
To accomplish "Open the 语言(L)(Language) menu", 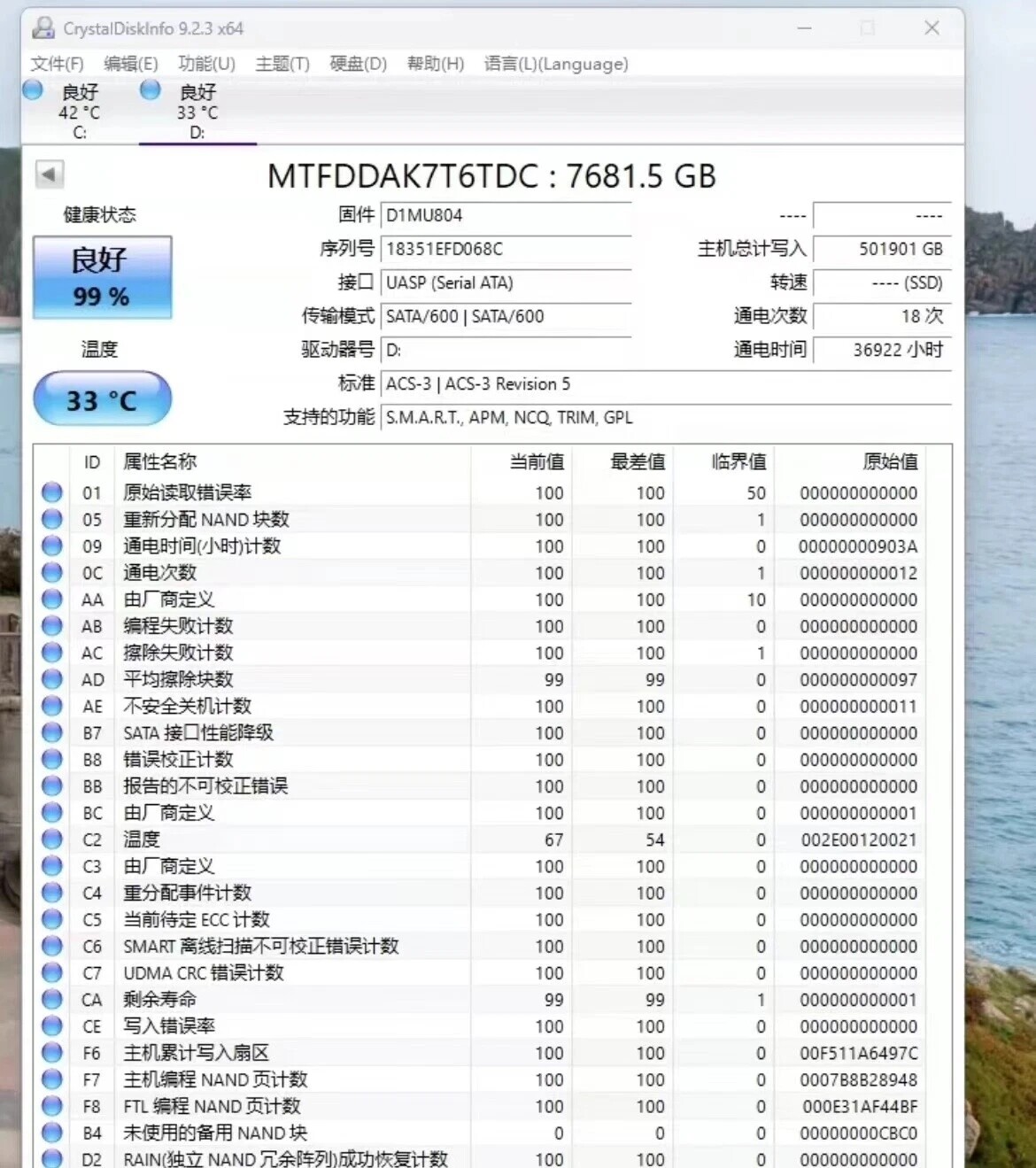I will click(x=556, y=64).
